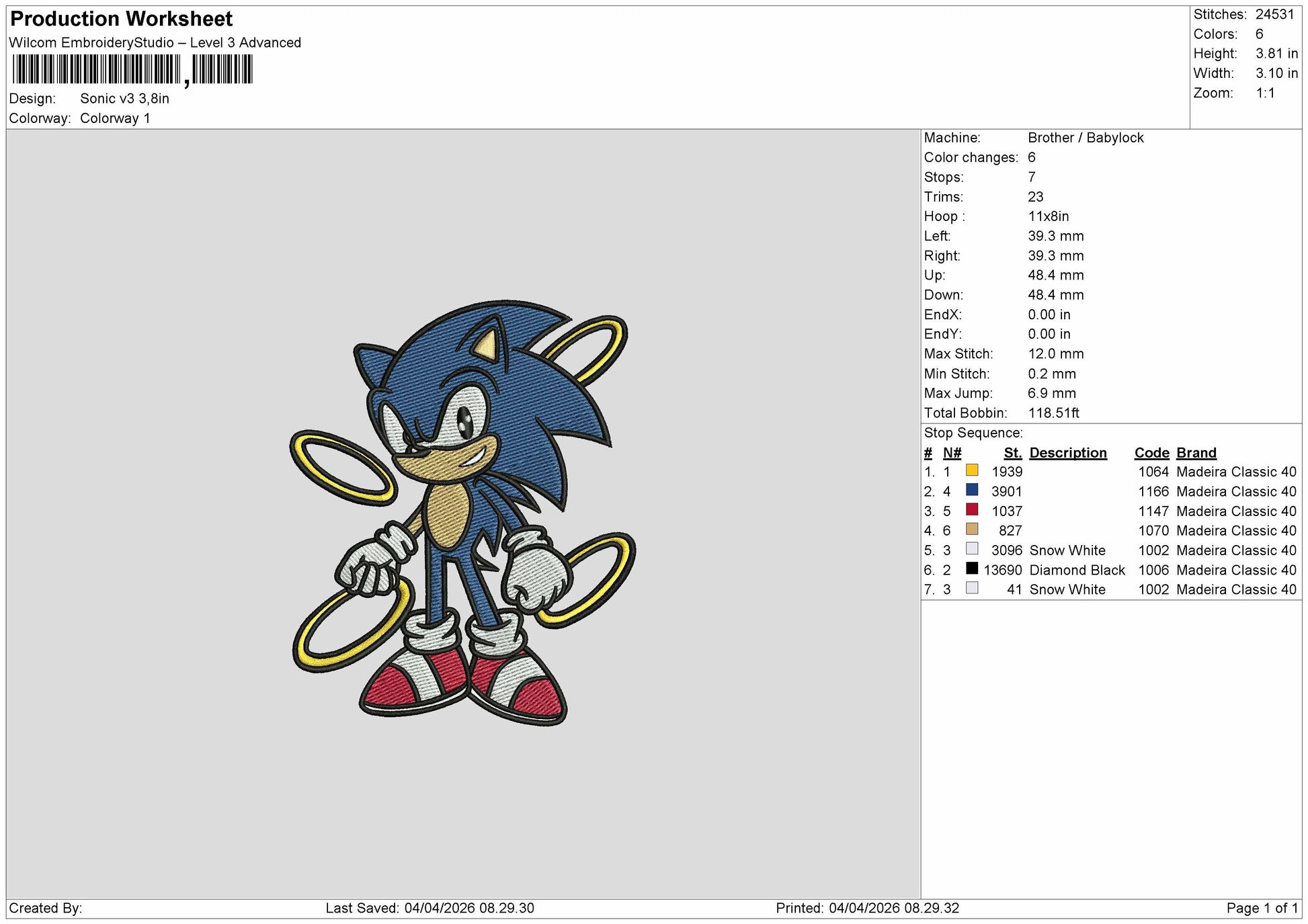Click the machine value 'Brother / Babylock'

[1086, 138]
